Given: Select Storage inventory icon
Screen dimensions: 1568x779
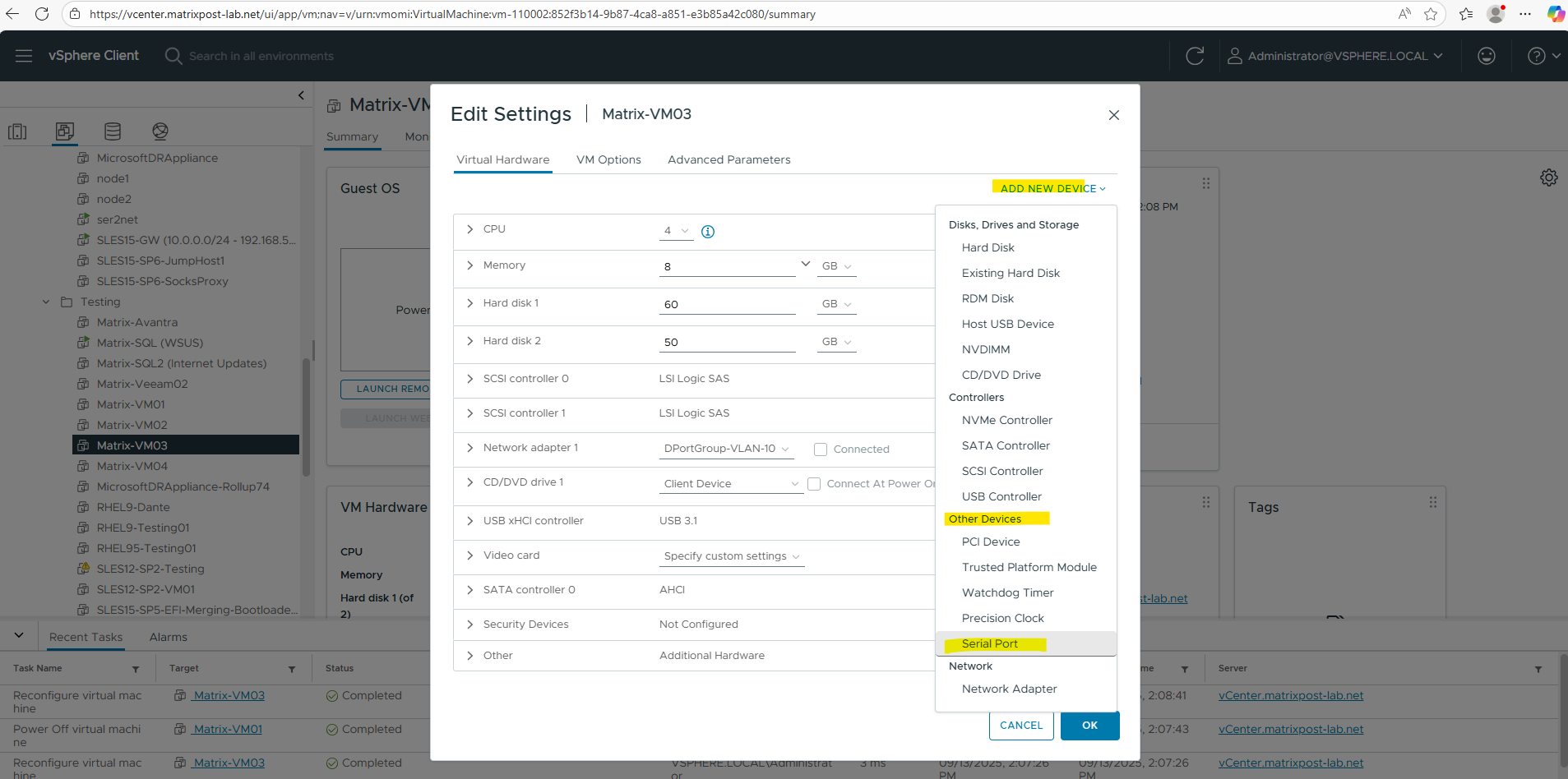Looking at the screenshot, I should [x=113, y=131].
